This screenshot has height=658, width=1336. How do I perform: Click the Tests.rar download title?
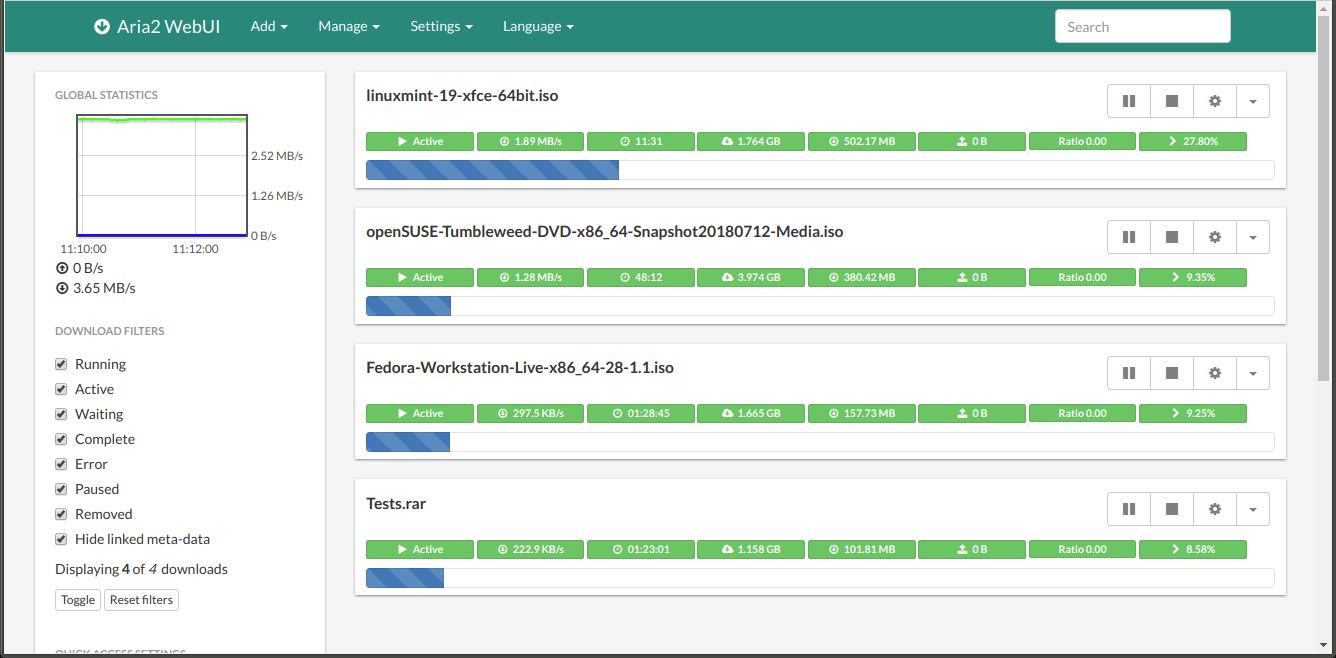point(396,504)
